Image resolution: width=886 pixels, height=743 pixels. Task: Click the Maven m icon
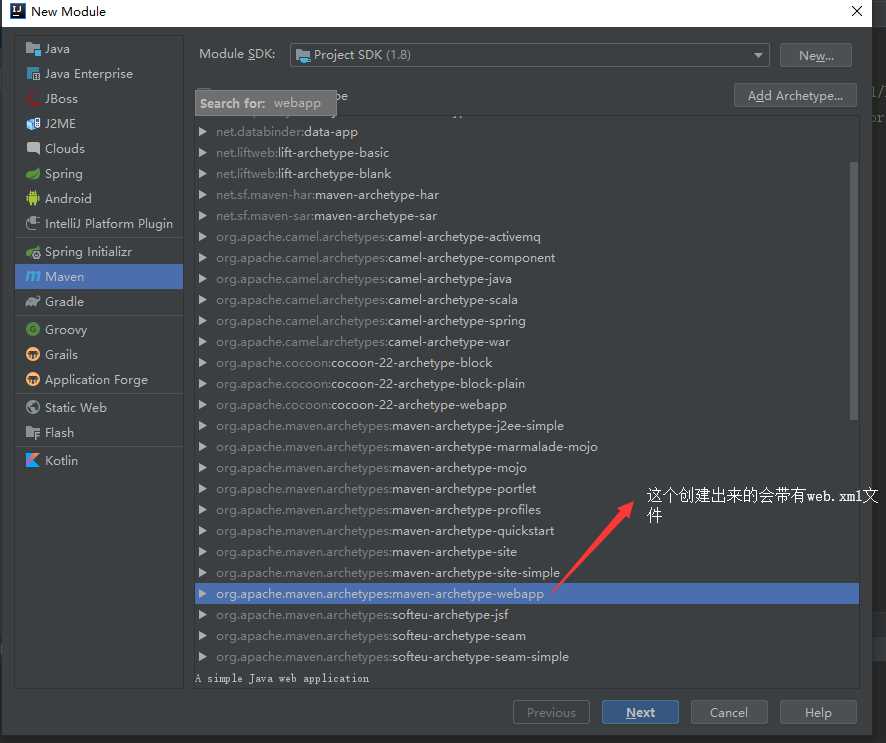(x=33, y=276)
